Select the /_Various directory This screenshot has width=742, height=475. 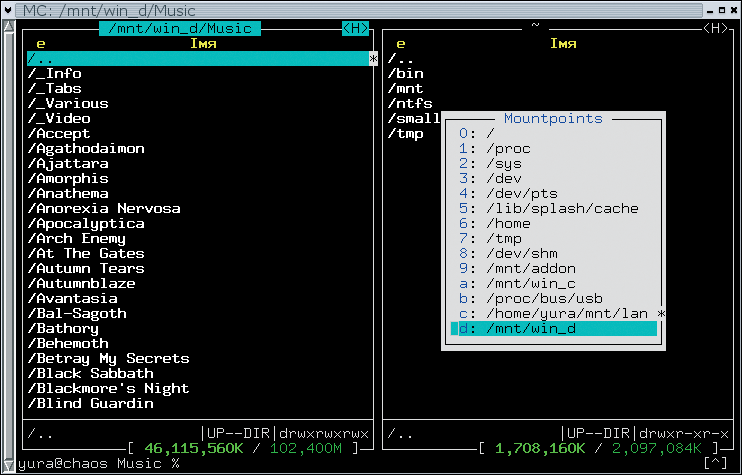coord(68,104)
